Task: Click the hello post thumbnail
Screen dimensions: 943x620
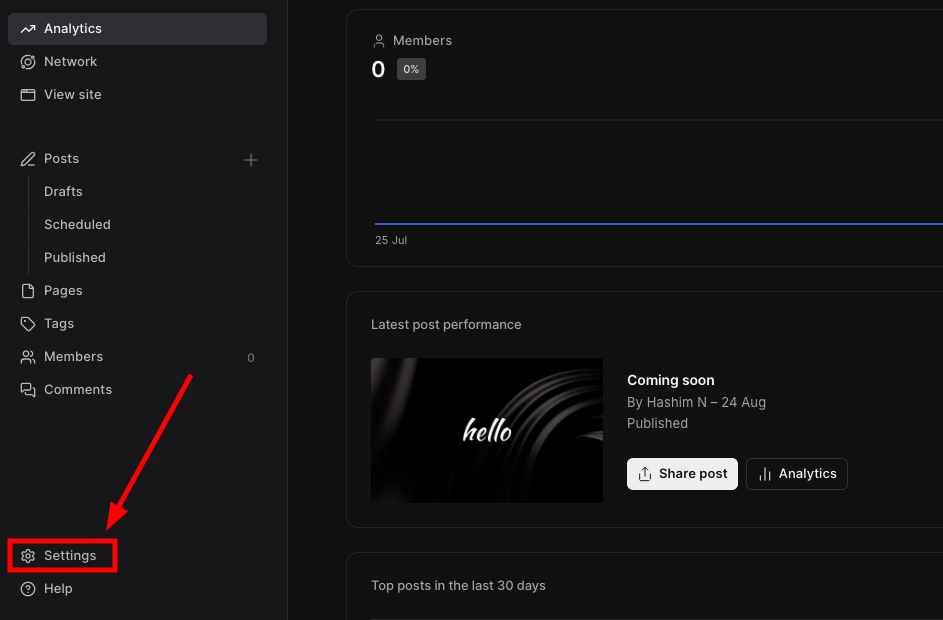Action: [487, 431]
